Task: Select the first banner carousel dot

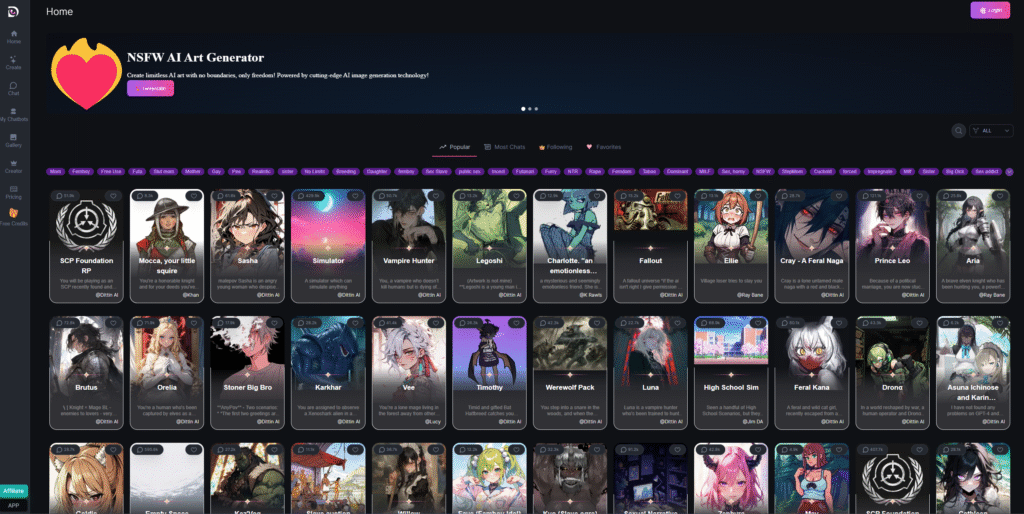Action: [x=522, y=108]
